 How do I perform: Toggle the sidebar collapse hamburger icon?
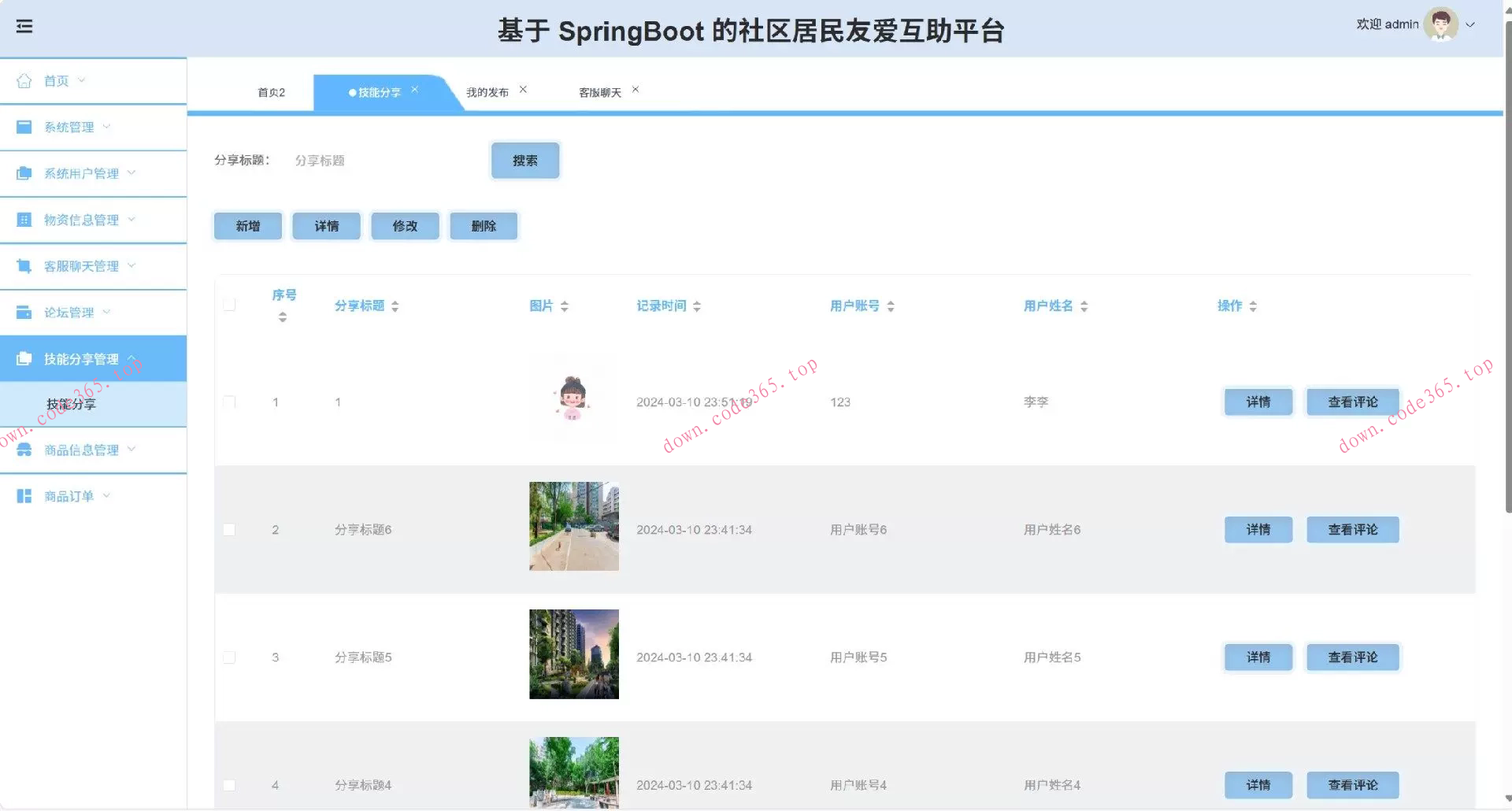tap(24, 27)
